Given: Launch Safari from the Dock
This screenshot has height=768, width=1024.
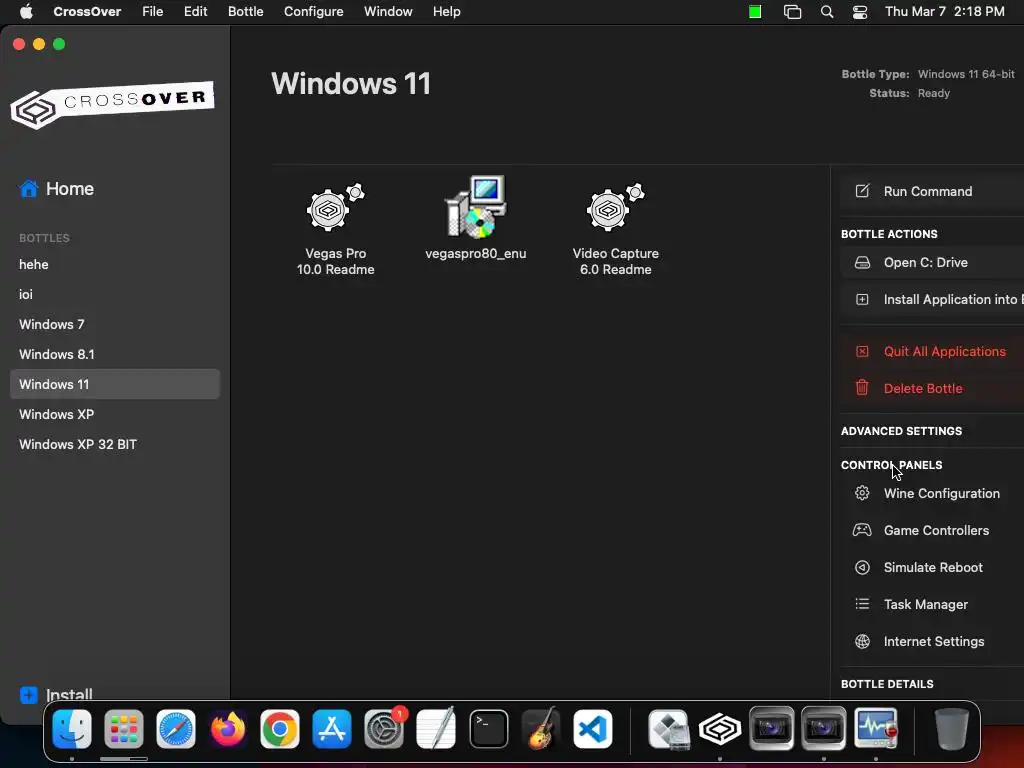Looking at the screenshot, I should click(176, 729).
